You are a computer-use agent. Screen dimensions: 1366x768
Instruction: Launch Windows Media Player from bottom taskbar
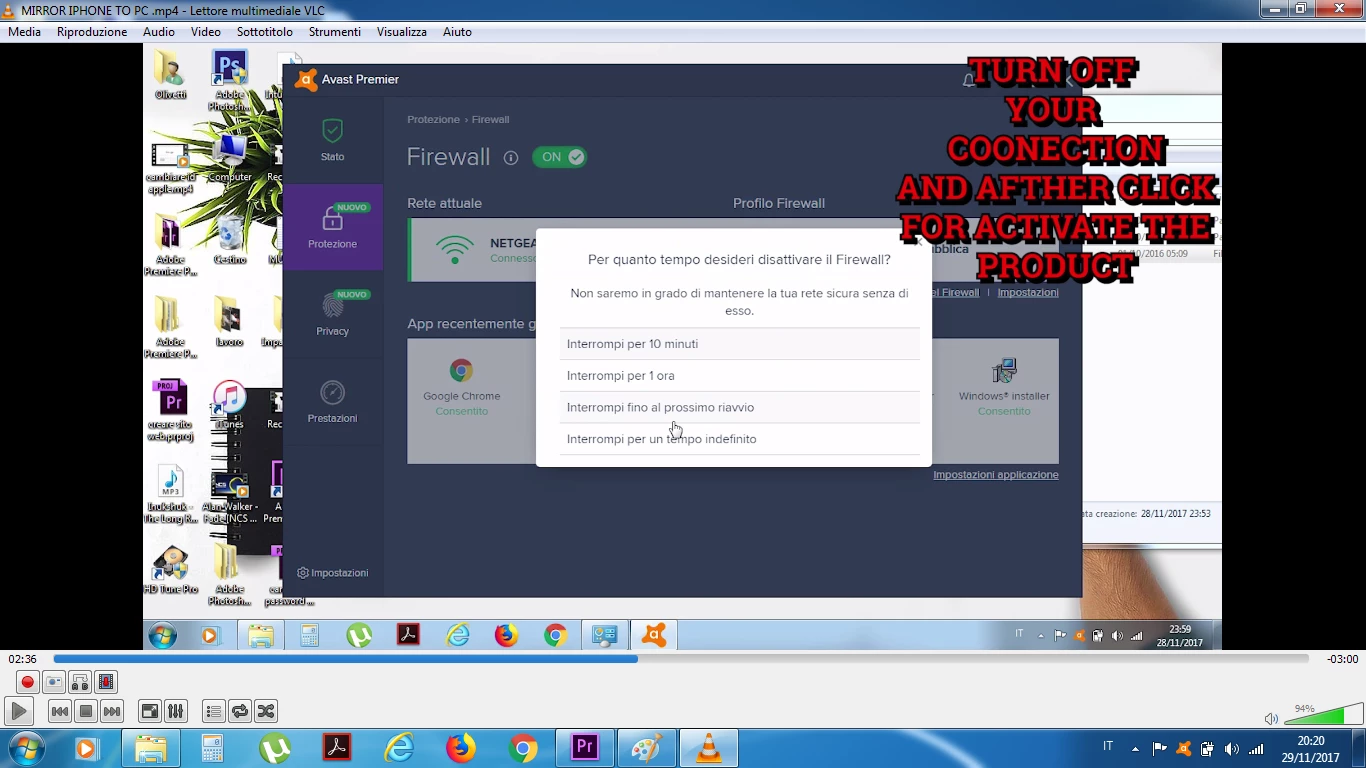tap(86, 748)
